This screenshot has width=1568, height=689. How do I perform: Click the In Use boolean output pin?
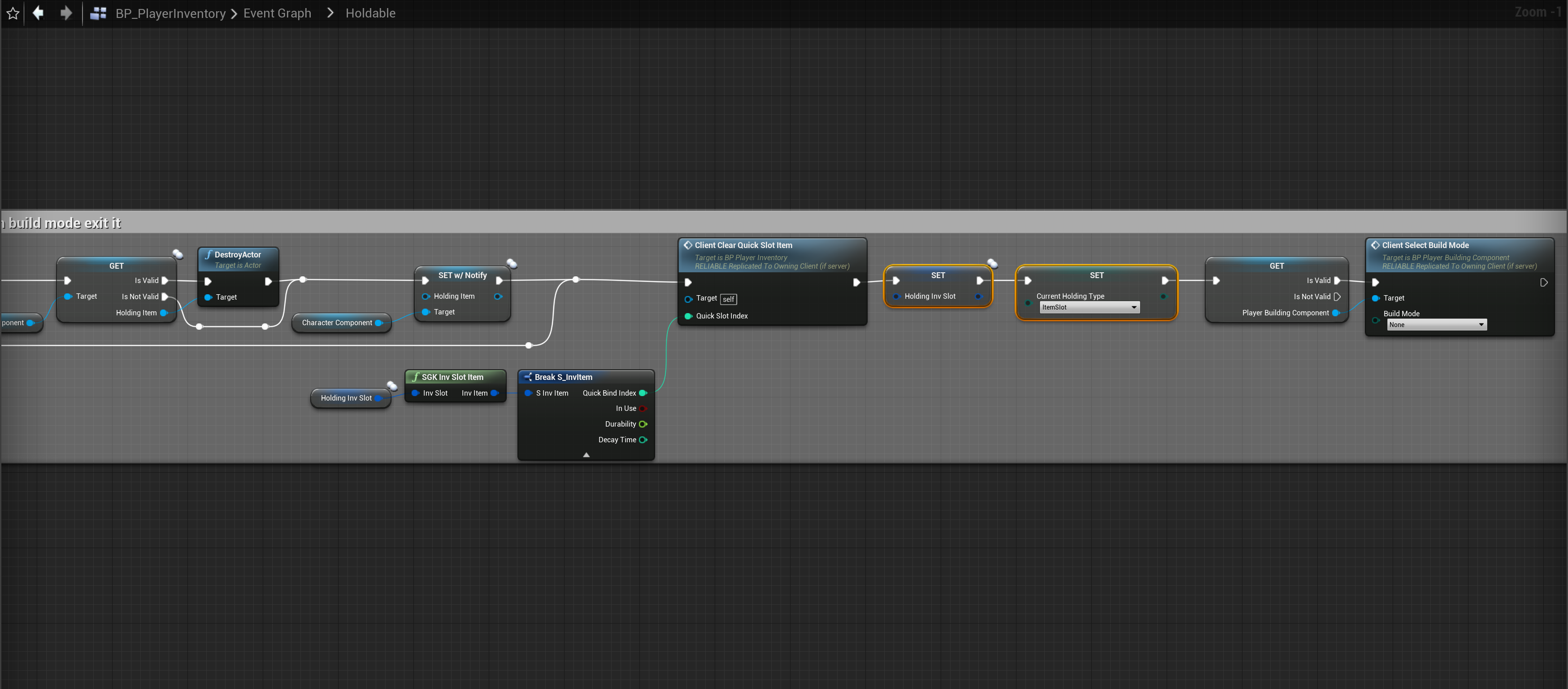(x=643, y=409)
